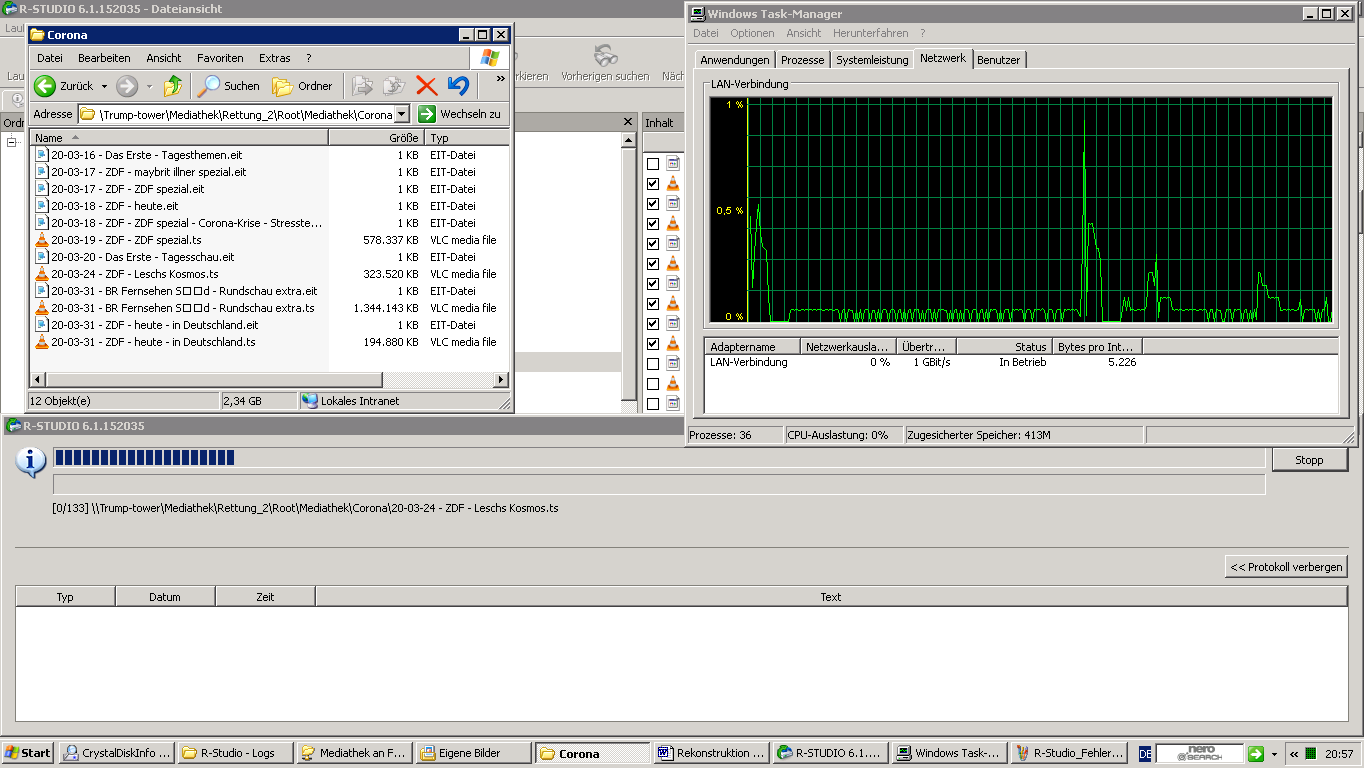Image resolution: width=1364 pixels, height=768 pixels.
Task: Select VLC icon of Leschs Kosmos.ts
Action: coord(42,274)
